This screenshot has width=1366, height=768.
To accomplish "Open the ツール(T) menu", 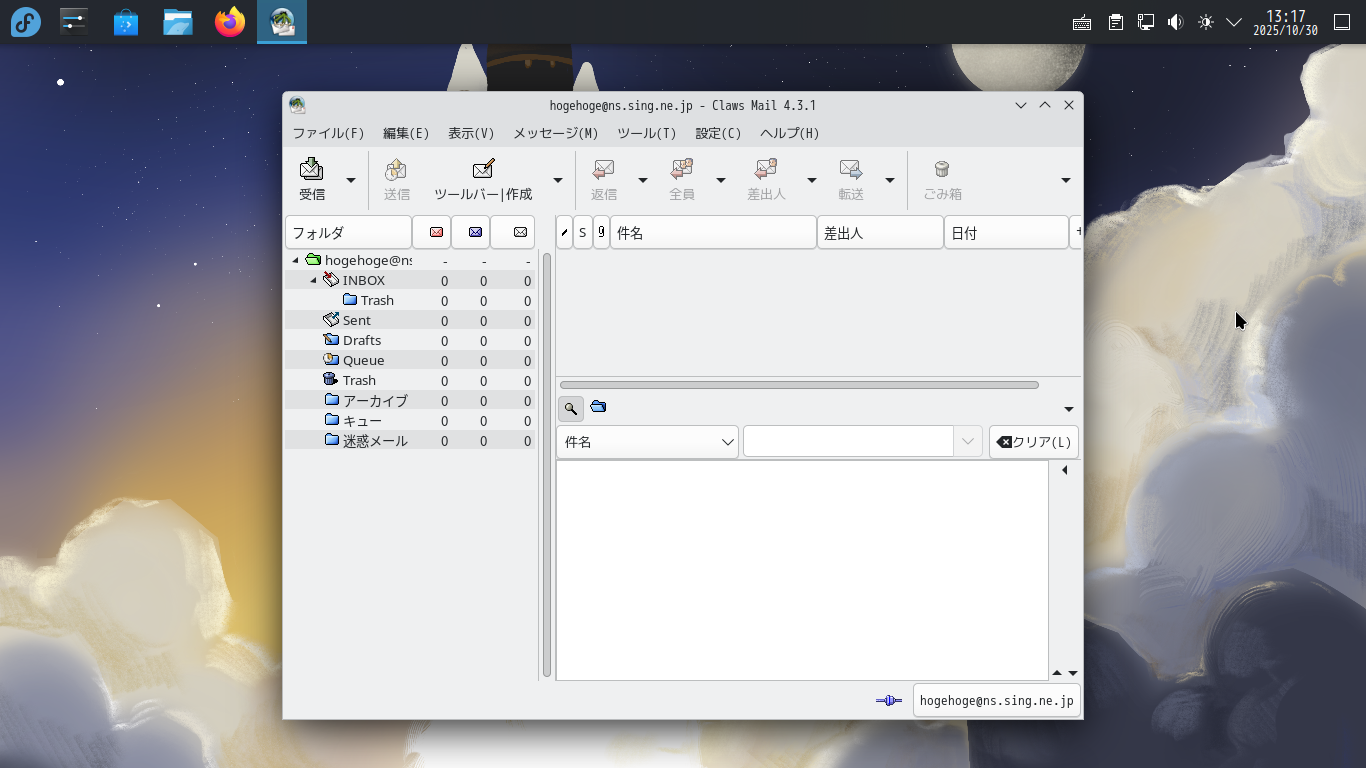I will click(x=646, y=133).
